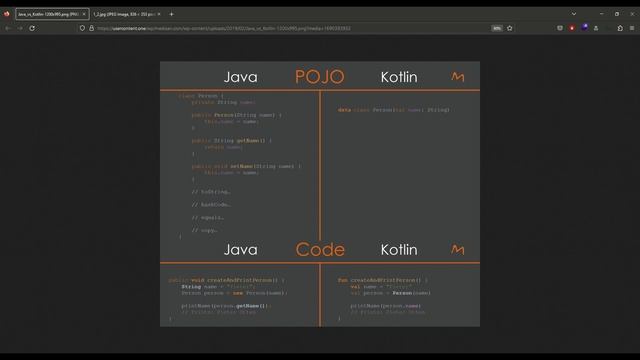Screen dimensions: 640x360
Task: Open the red extension icon
Action: [x=572, y=28]
